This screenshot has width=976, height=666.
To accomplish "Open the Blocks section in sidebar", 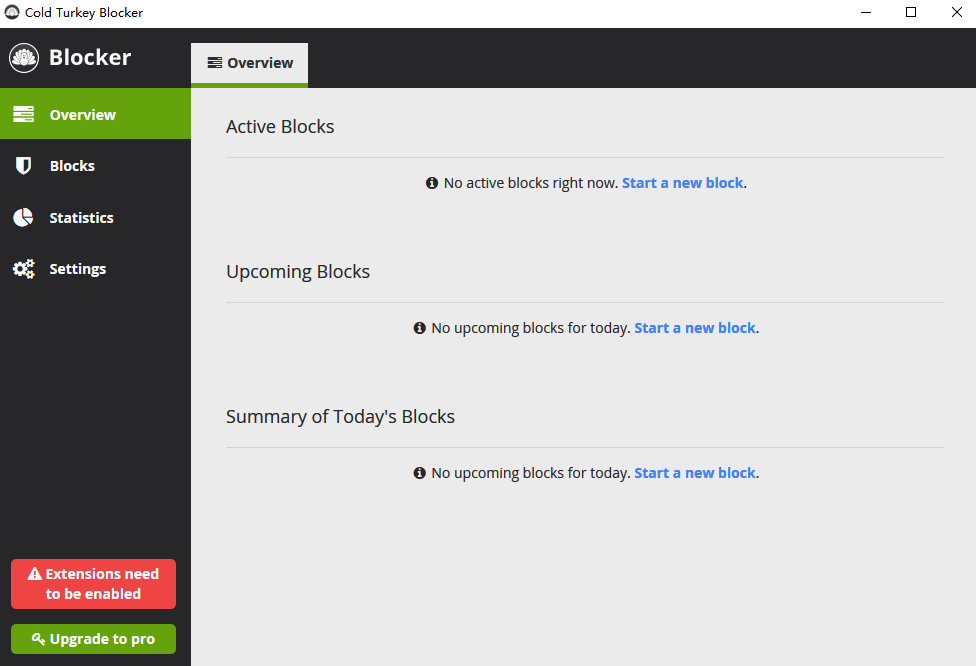I will [x=72, y=166].
